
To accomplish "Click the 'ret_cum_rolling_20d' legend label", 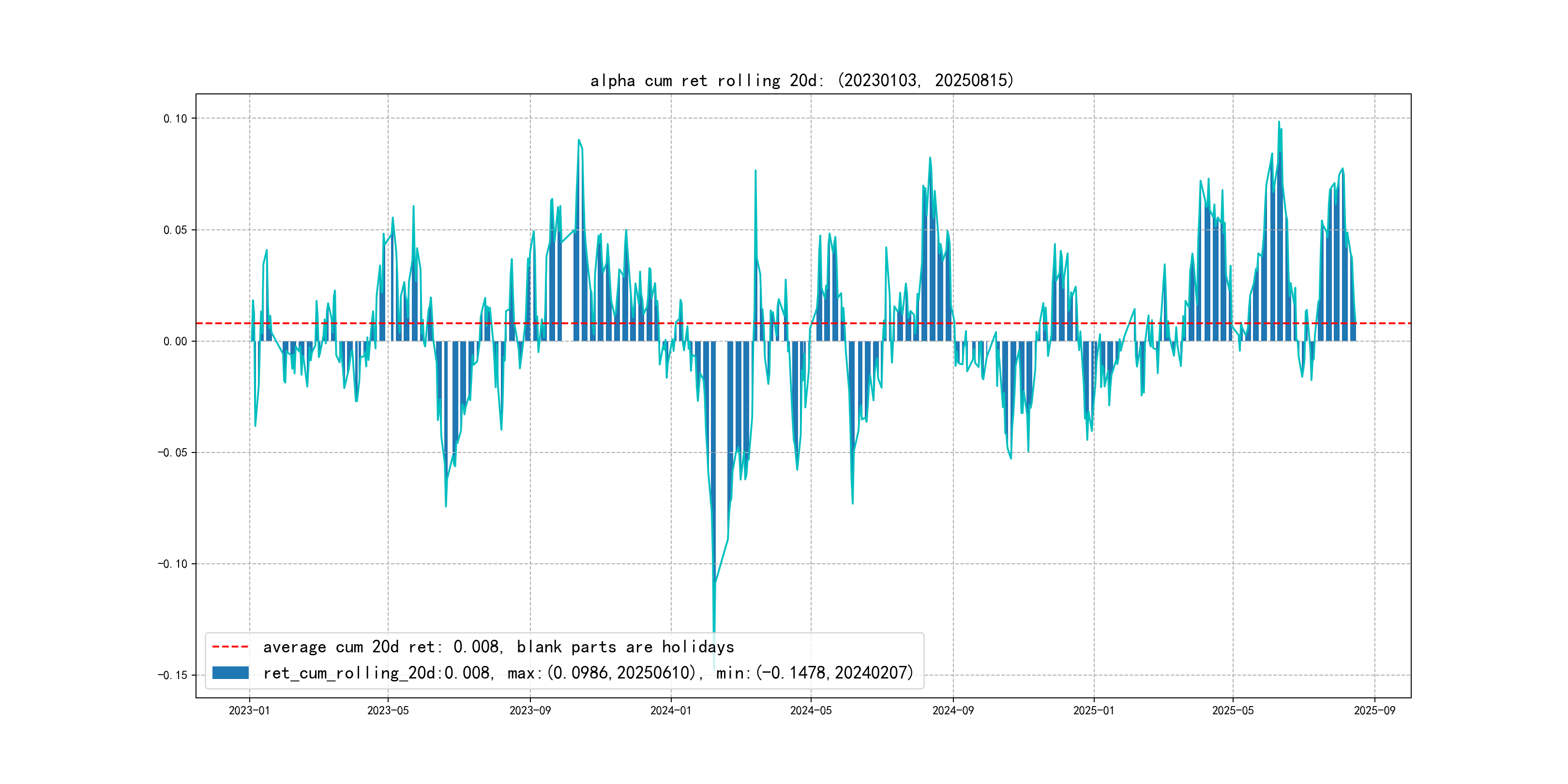I will click(x=588, y=673).
